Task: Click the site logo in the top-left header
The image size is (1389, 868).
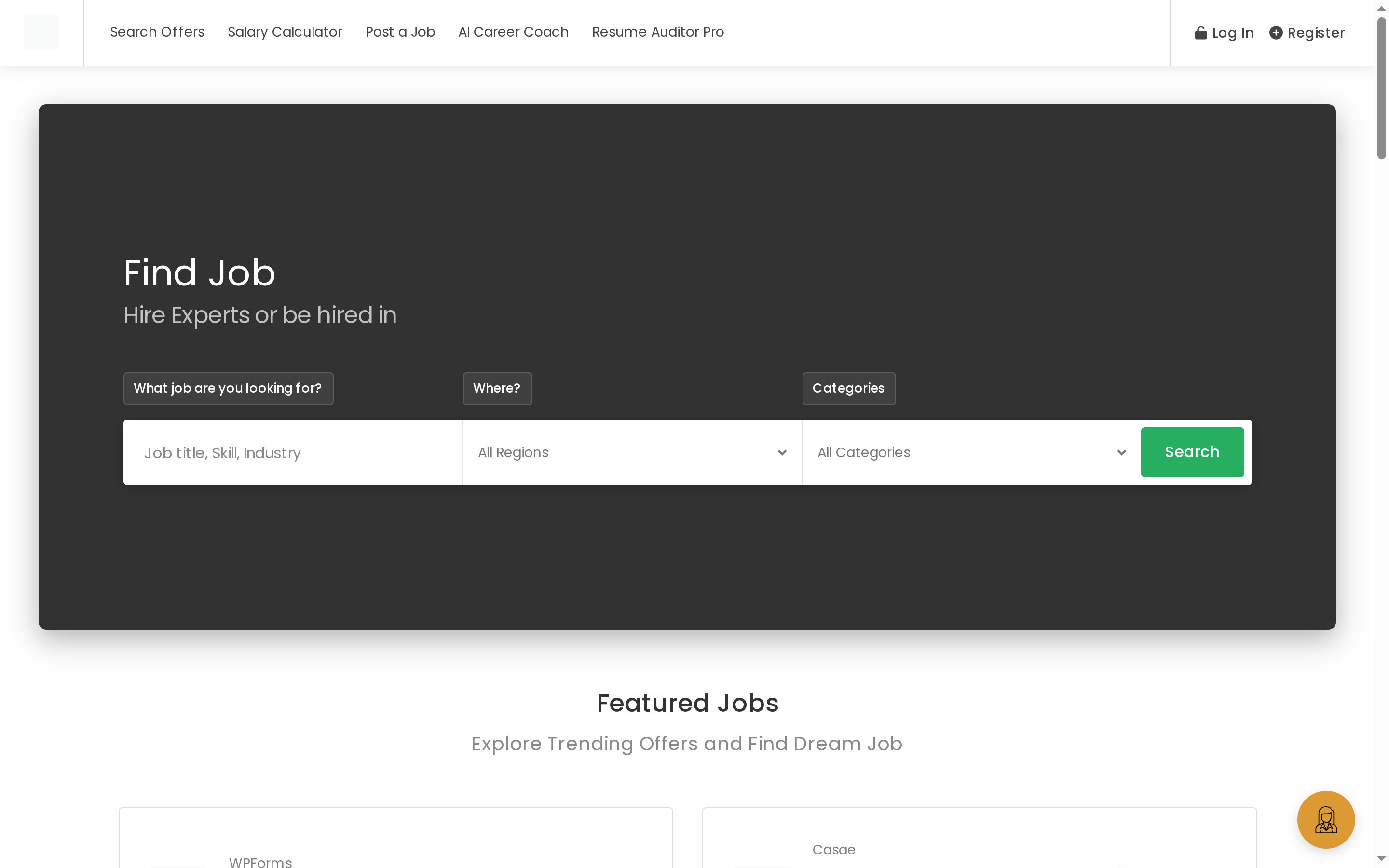Action: click(41, 32)
